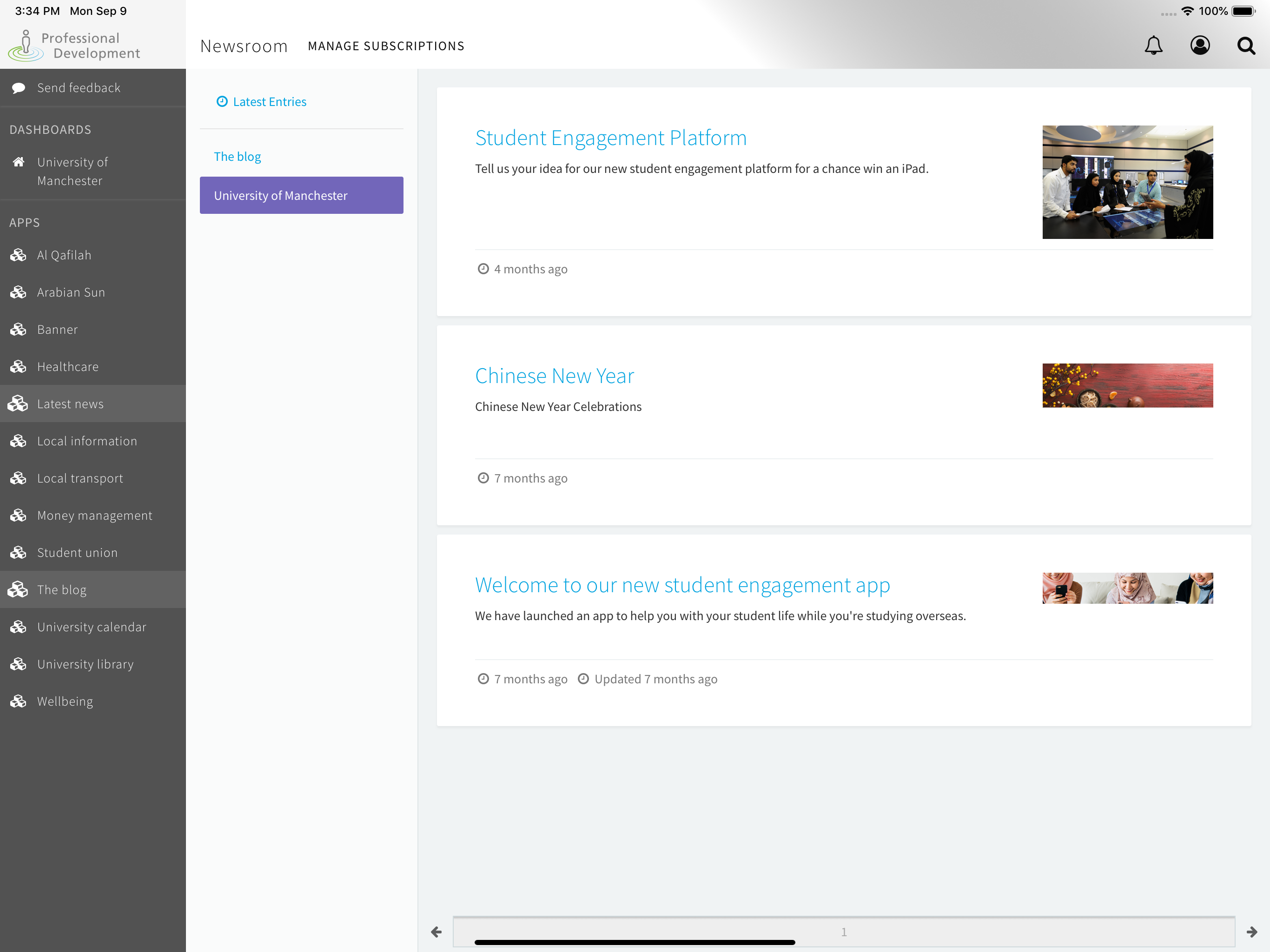Open Student Engagement Platform article

click(611, 138)
